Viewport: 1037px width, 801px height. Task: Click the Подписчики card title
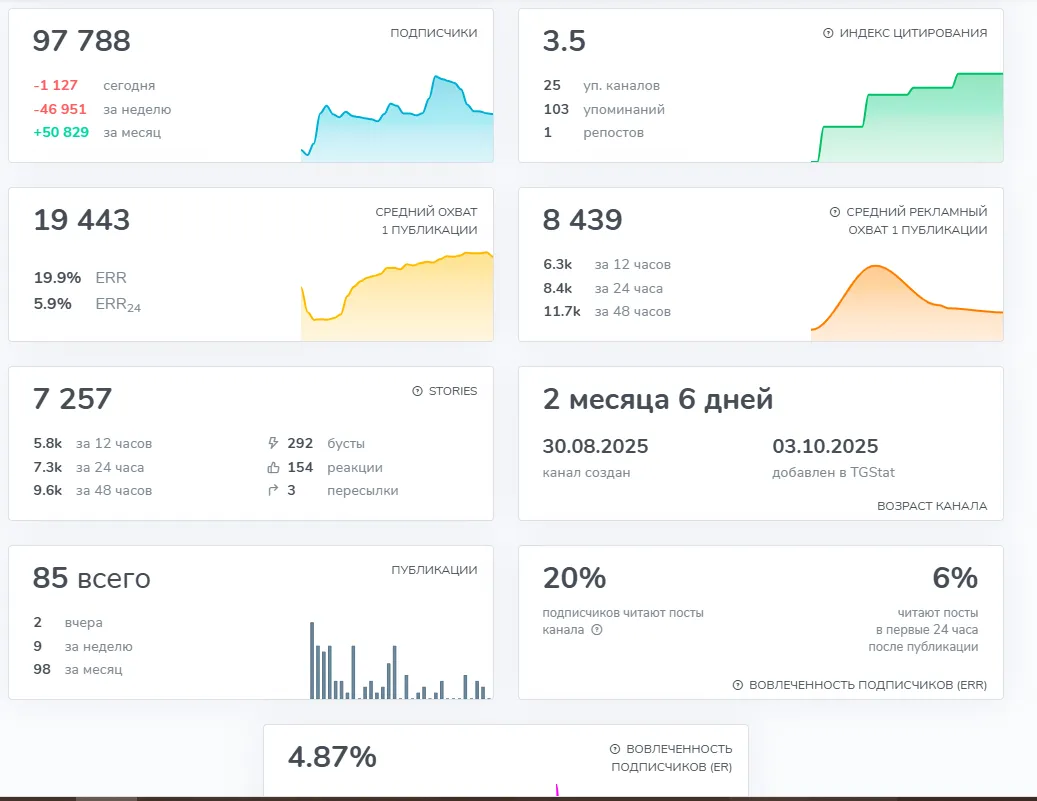(x=434, y=33)
